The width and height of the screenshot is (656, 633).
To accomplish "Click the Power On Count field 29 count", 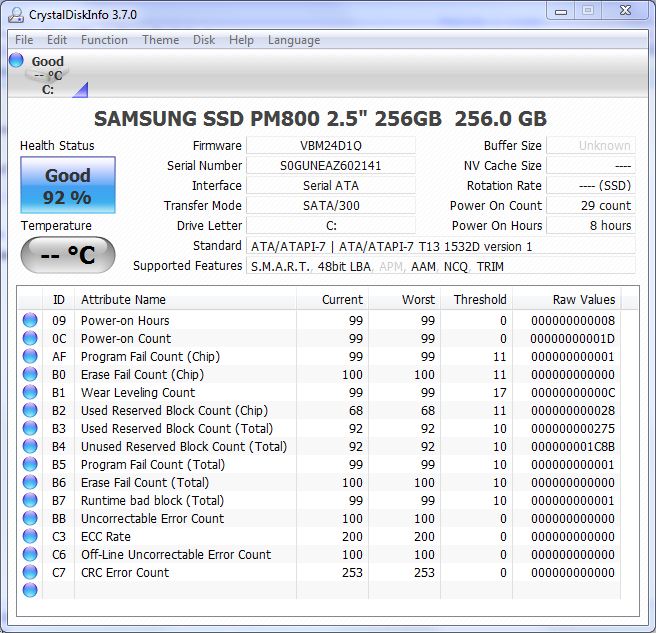I will [591, 205].
